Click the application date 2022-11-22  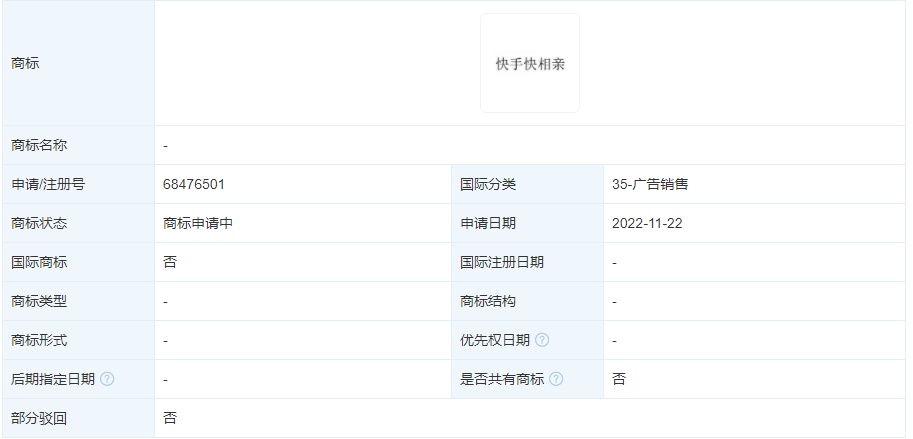647,224
